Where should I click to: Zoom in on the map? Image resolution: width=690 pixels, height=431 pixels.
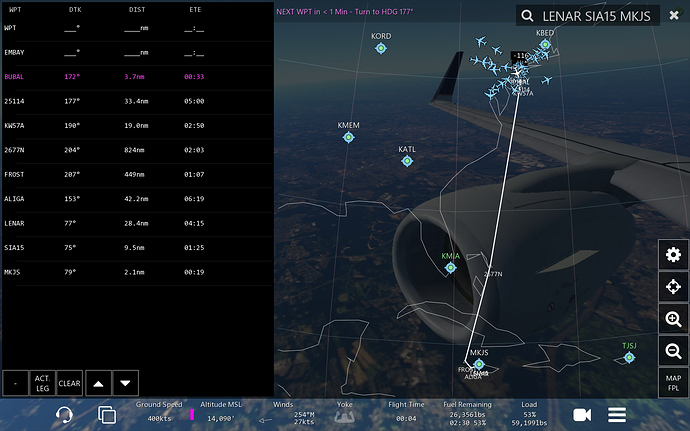click(x=673, y=319)
